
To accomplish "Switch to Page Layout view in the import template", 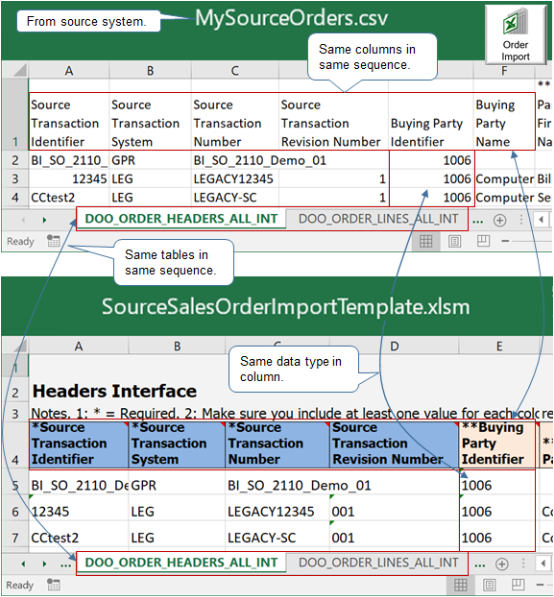I will 490,585.
